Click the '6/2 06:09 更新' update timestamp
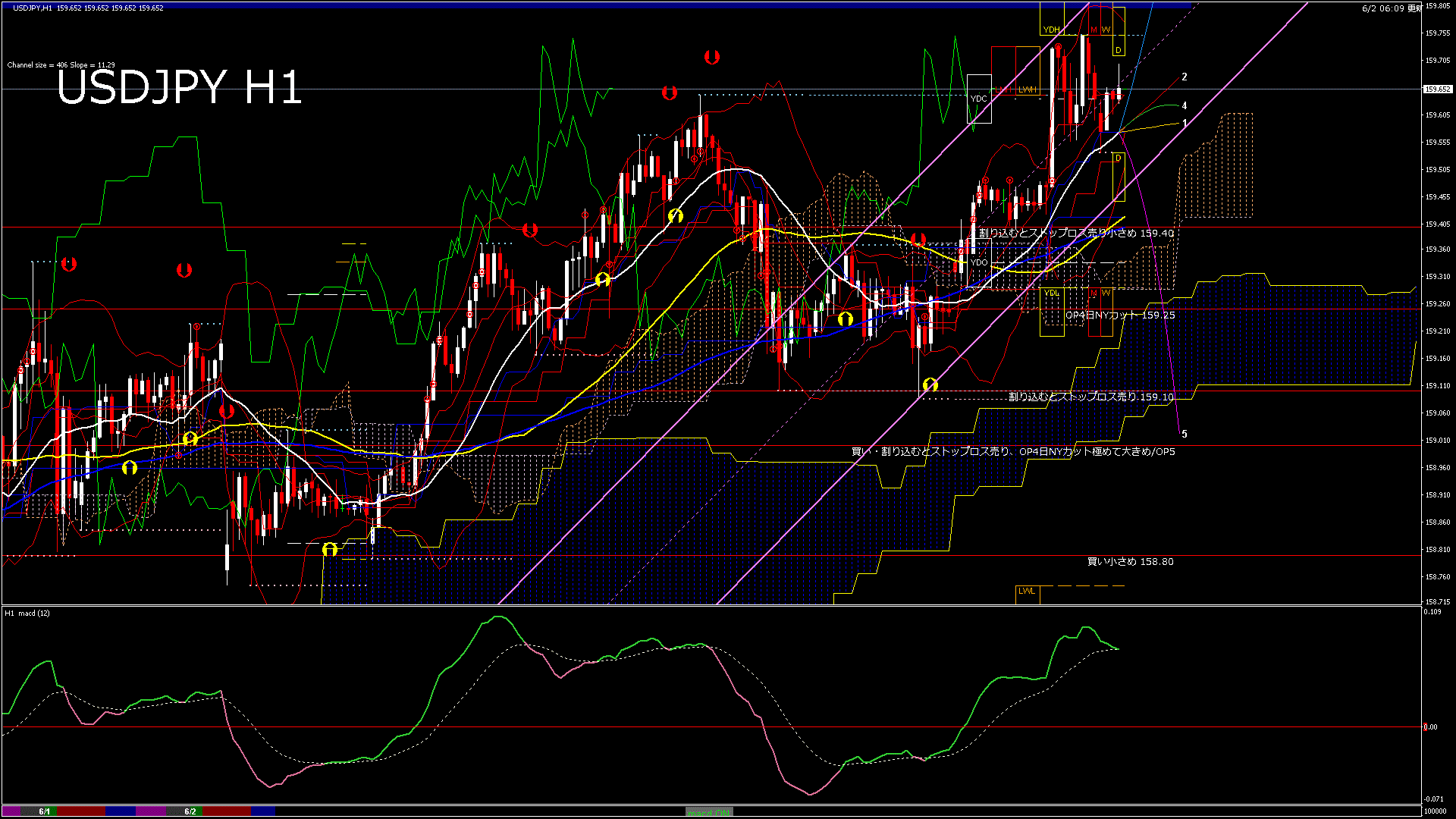The height and width of the screenshot is (819, 1456). pyautogui.click(x=1392, y=8)
